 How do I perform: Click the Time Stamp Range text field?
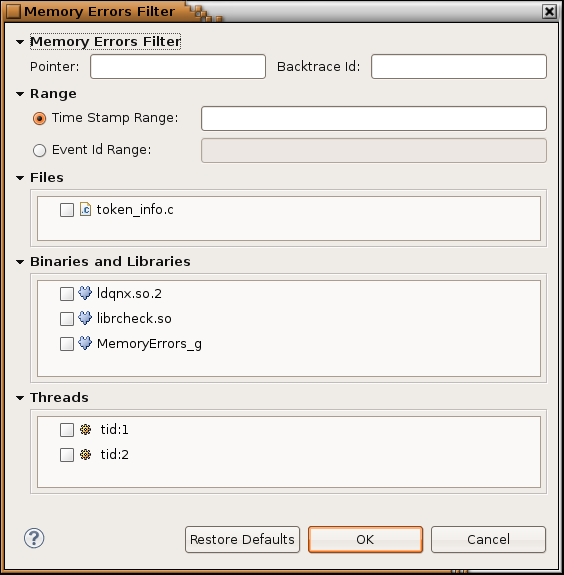click(374, 118)
